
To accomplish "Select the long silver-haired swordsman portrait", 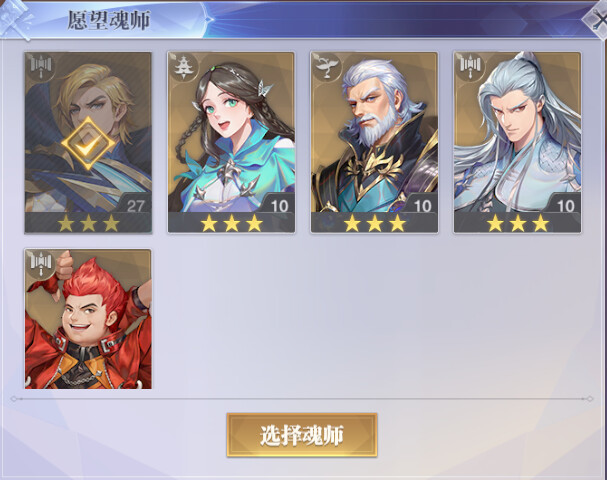I will pos(517,132).
